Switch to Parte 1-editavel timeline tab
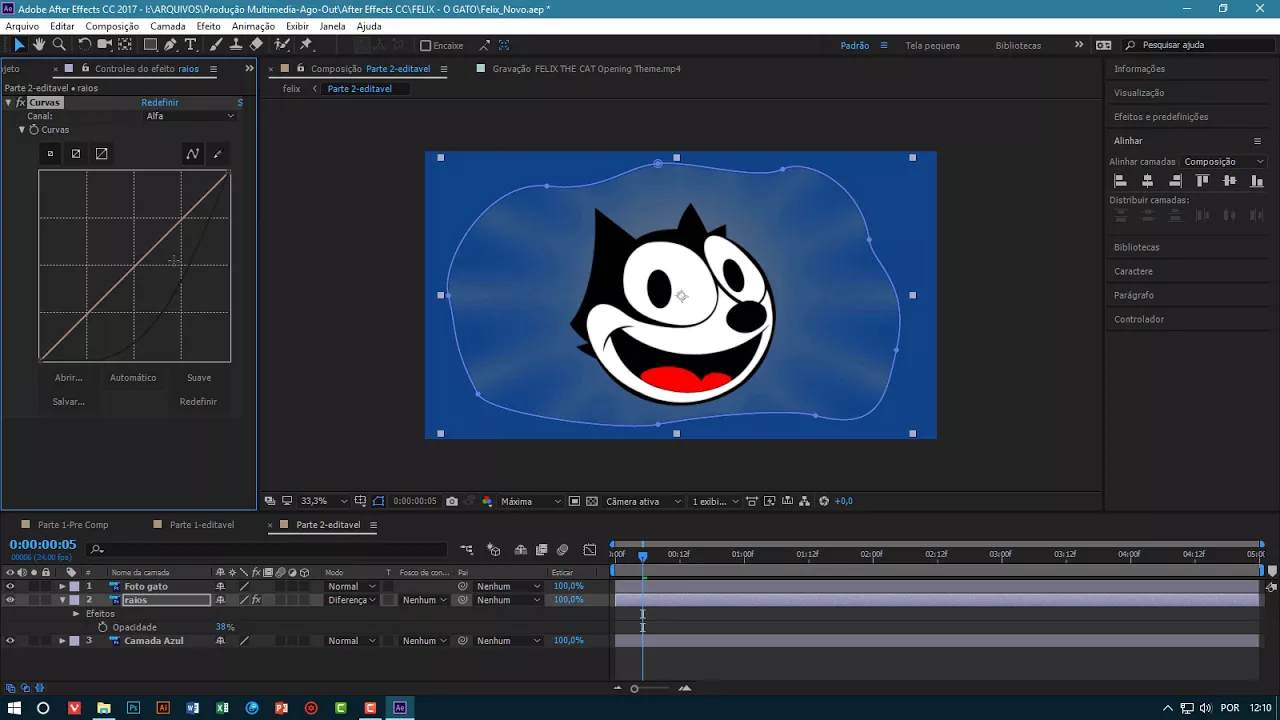 point(202,525)
